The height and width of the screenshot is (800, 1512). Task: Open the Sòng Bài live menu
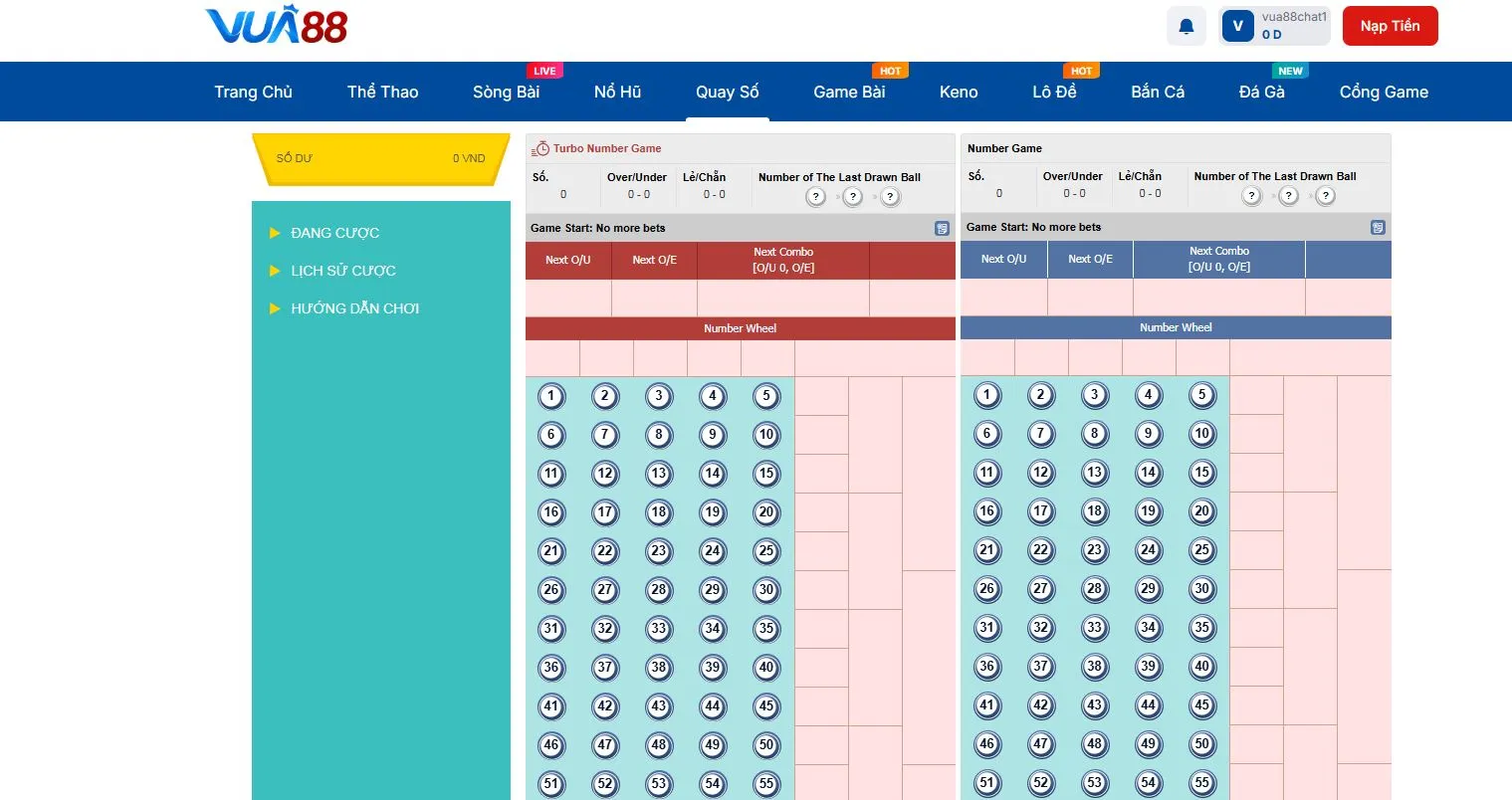[506, 92]
